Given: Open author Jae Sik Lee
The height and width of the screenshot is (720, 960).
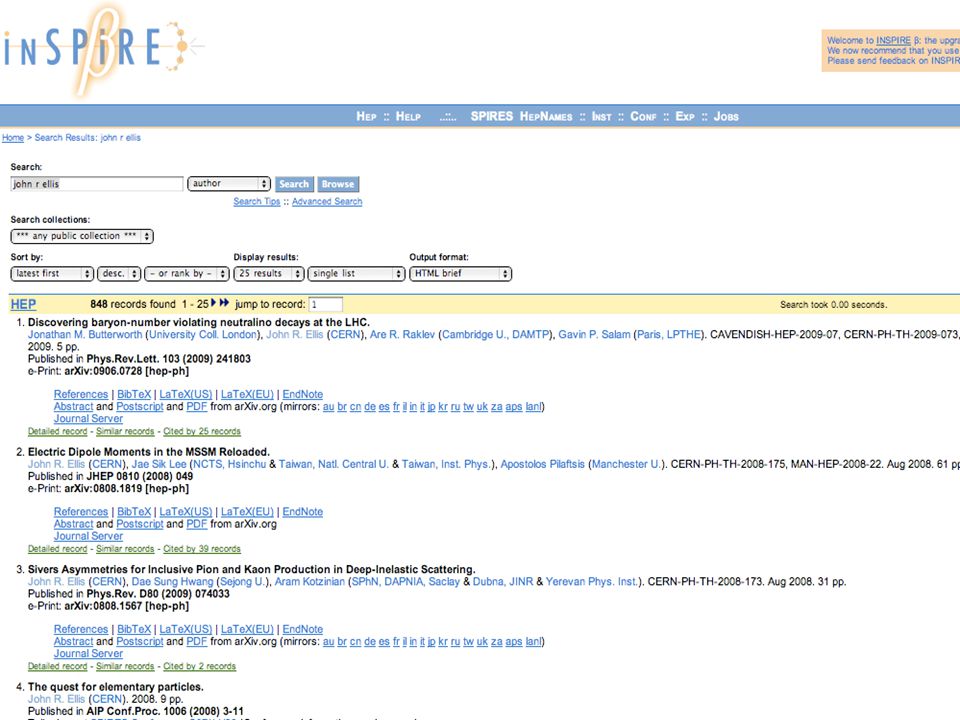Looking at the screenshot, I should 159,464.
